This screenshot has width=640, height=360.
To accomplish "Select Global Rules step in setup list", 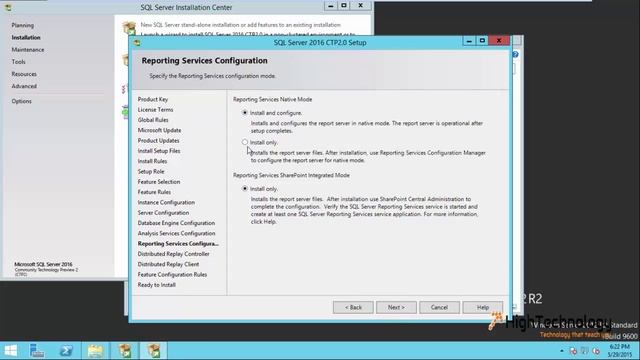I will click(x=153, y=120).
